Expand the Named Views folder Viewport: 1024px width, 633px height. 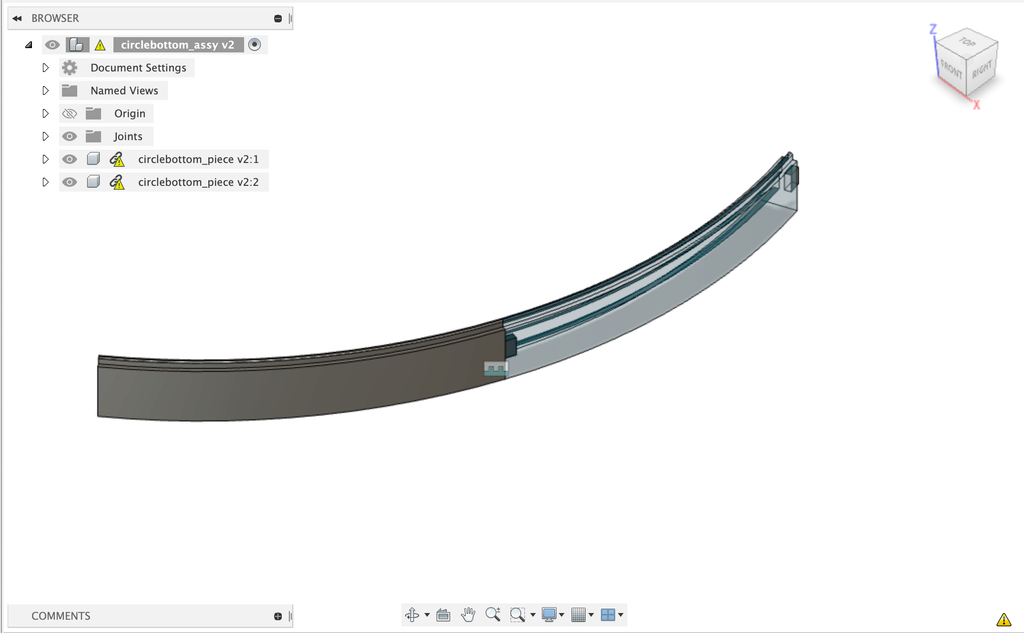click(46, 91)
